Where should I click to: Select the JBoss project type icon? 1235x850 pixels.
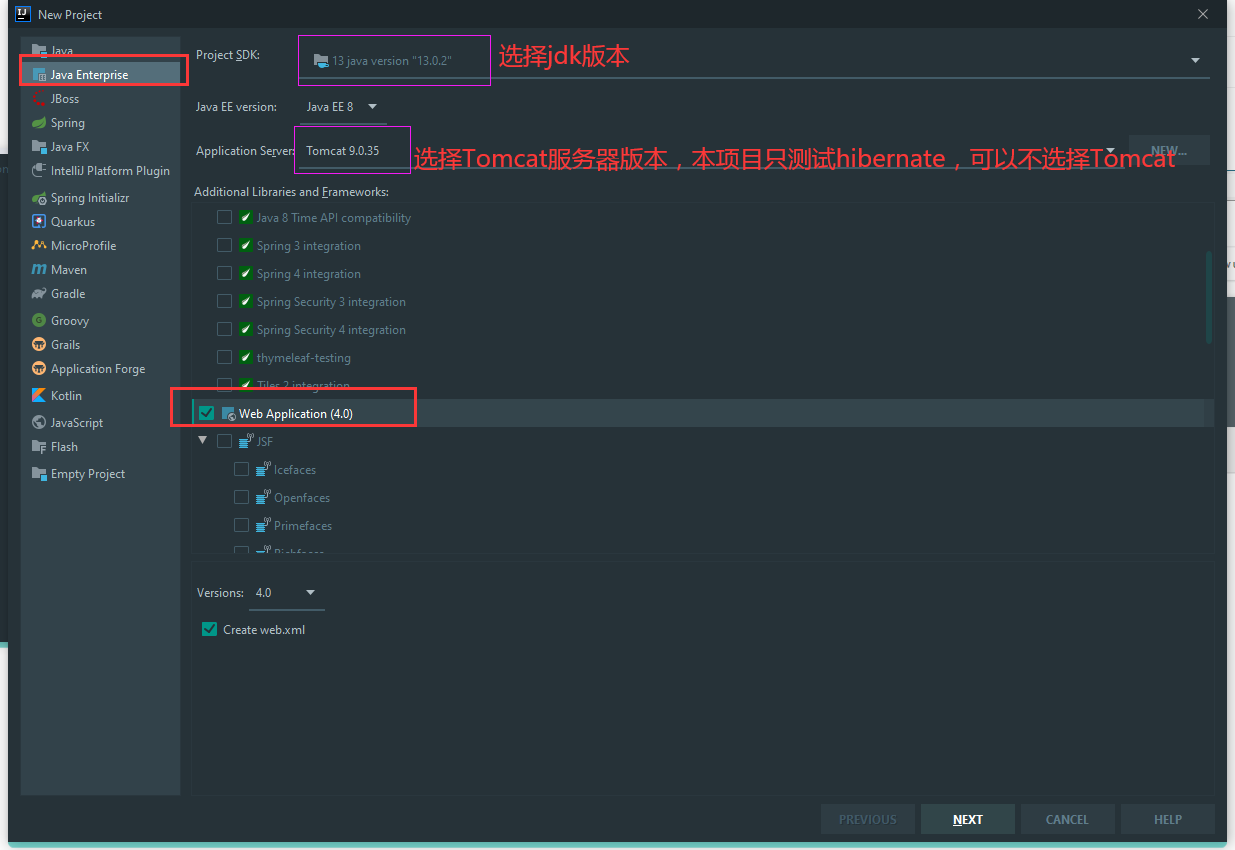coord(39,99)
